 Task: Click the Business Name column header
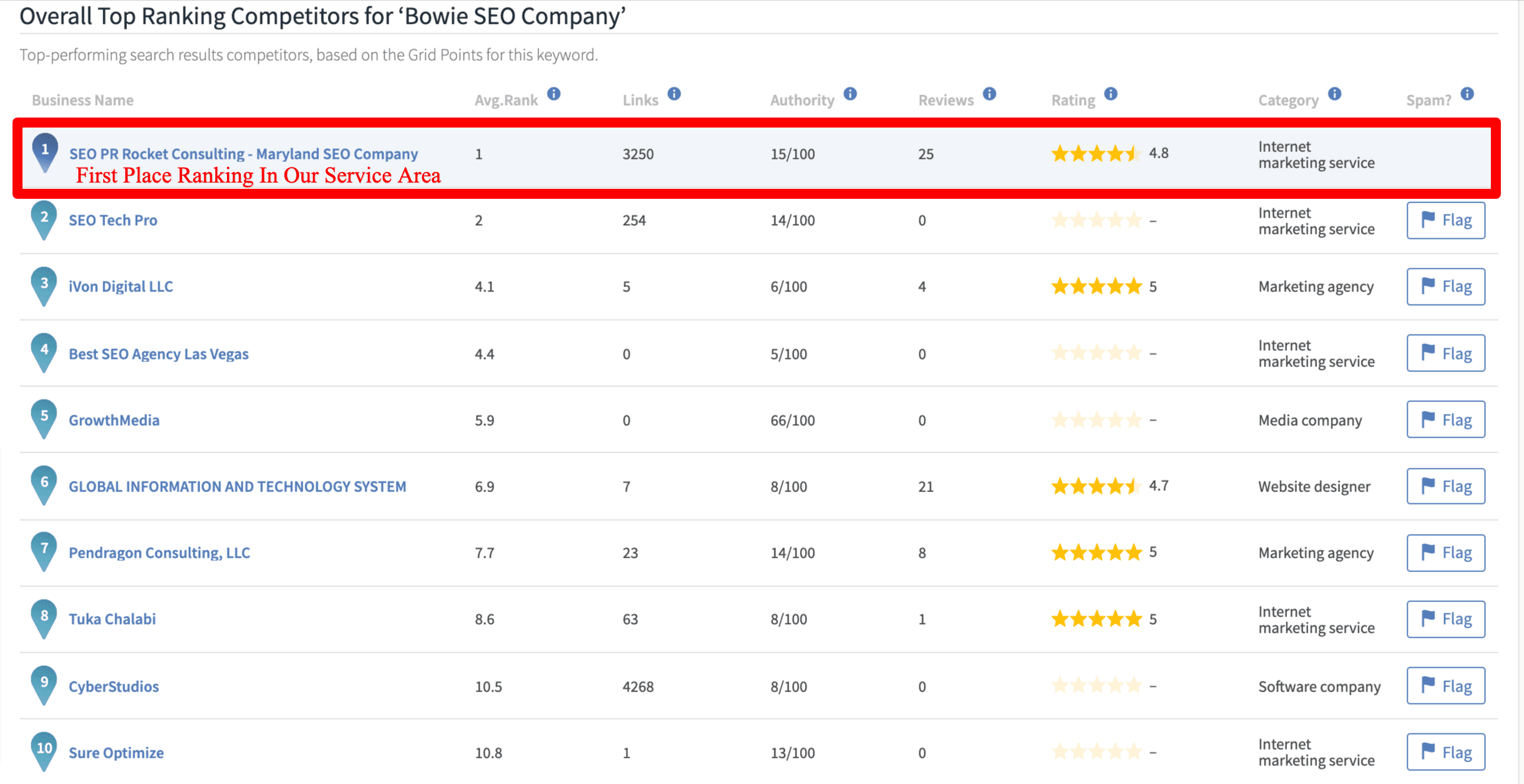83,100
